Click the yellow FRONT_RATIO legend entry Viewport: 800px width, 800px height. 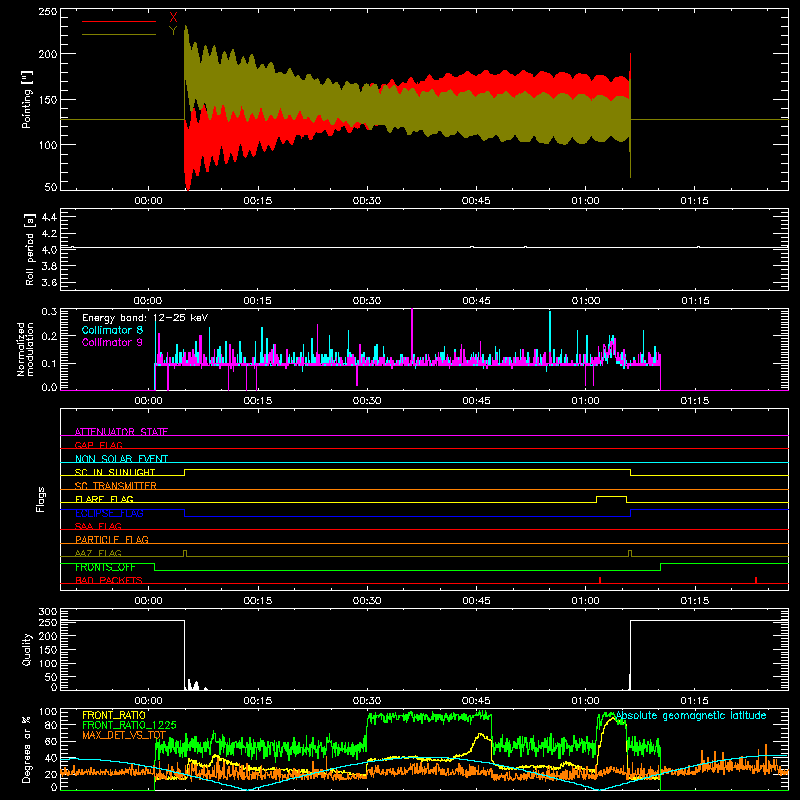(114, 715)
